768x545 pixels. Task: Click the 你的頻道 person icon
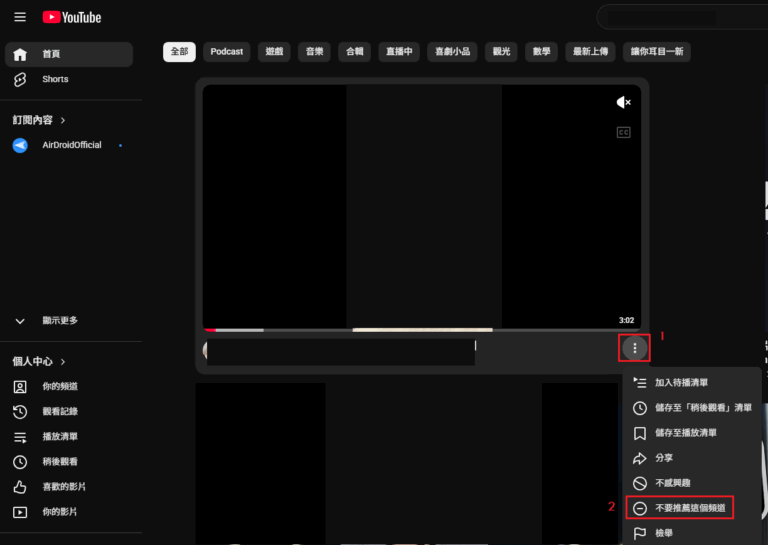coord(20,387)
